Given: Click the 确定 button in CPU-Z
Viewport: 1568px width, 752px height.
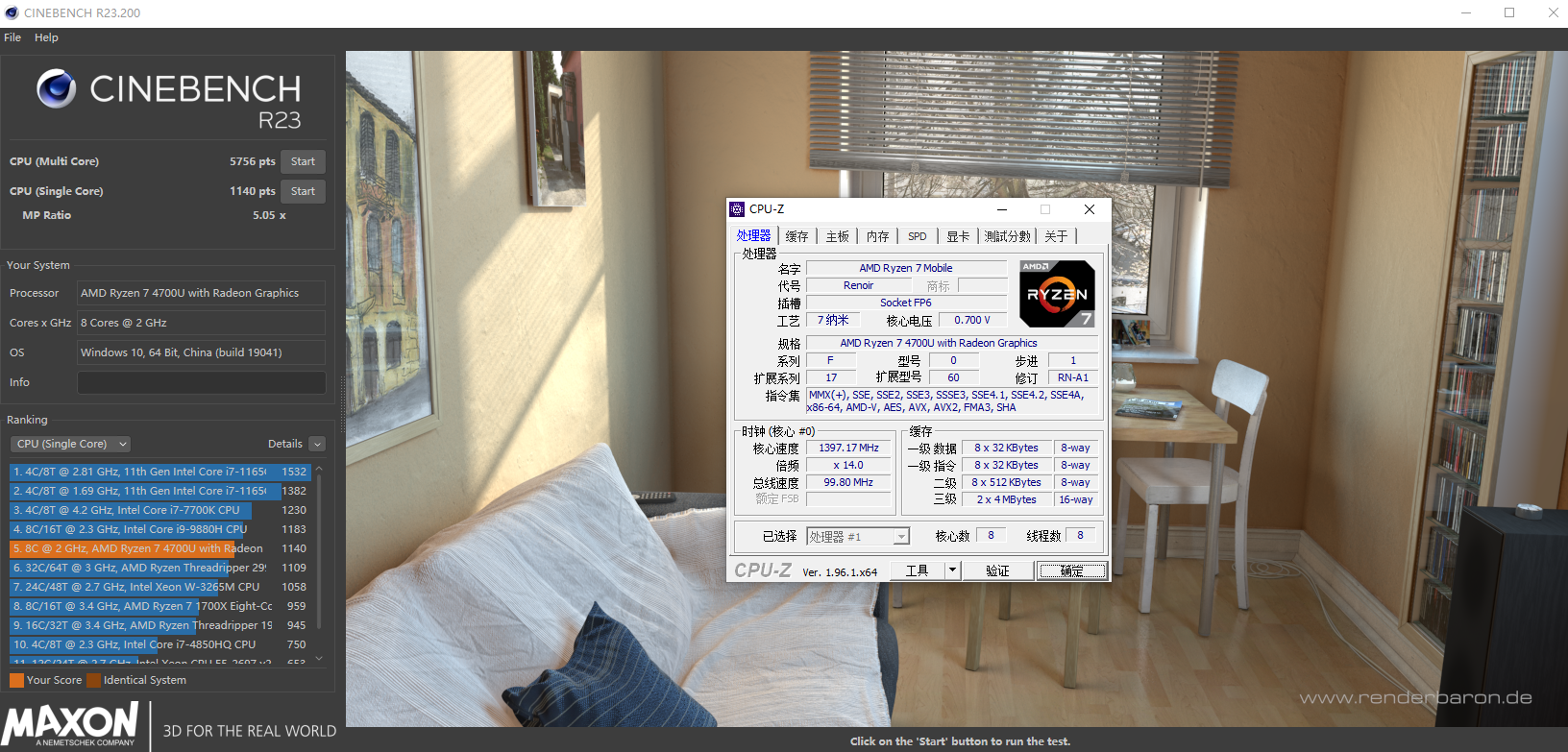Looking at the screenshot, I should [1072, 570].
